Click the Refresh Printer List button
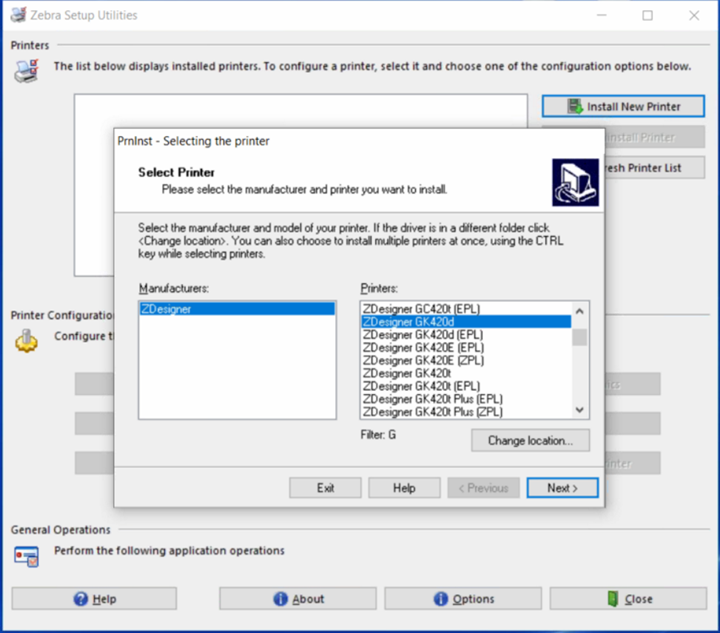 [654, 168]
